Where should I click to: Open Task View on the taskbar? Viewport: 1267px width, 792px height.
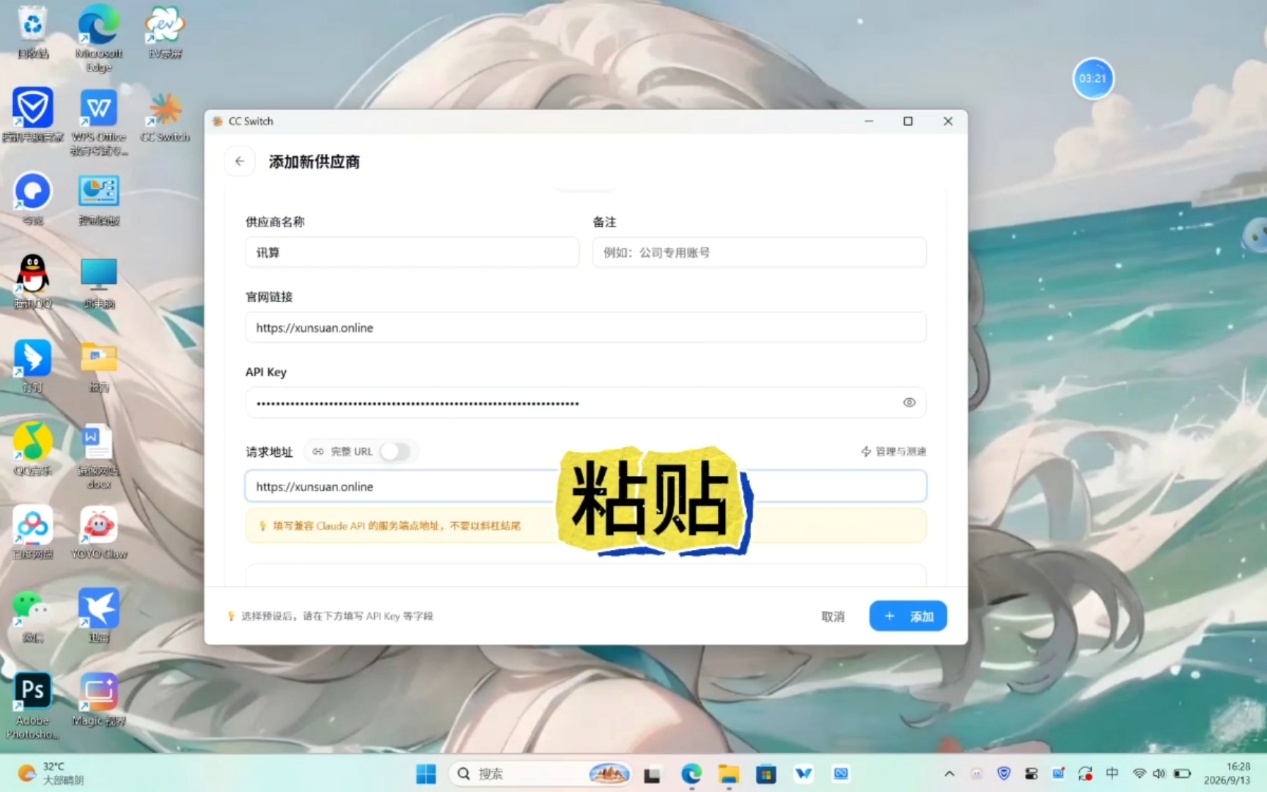tap(652, 773)
